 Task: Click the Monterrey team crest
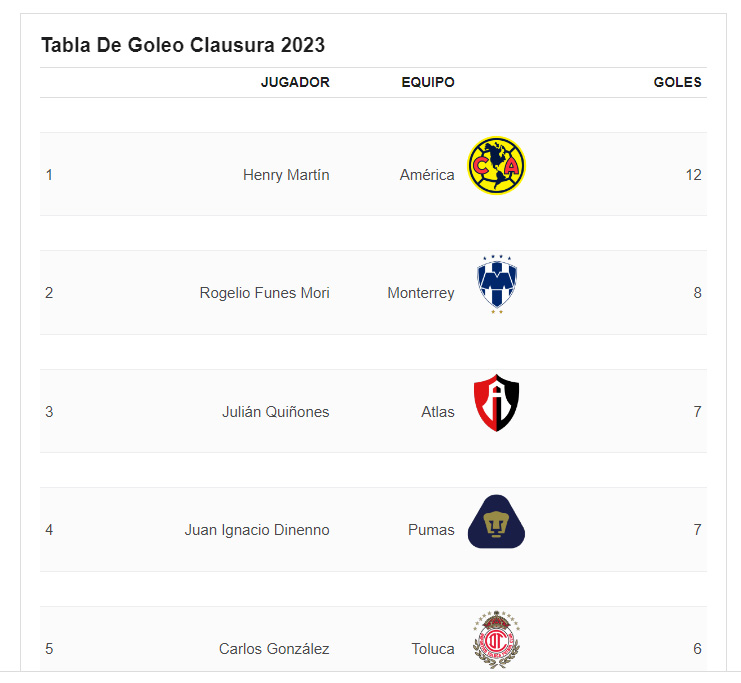497,284
